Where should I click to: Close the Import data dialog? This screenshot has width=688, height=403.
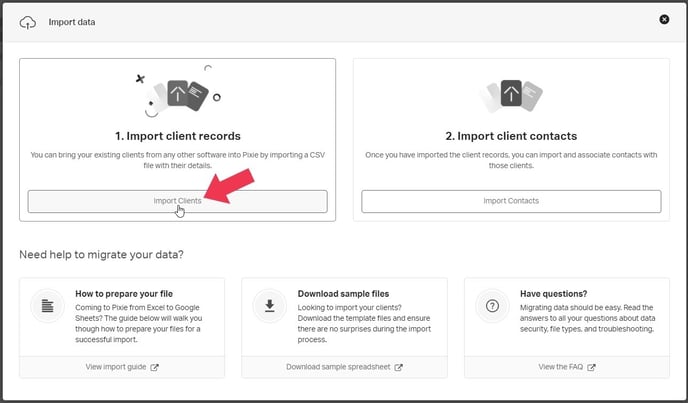coord(663,19)
